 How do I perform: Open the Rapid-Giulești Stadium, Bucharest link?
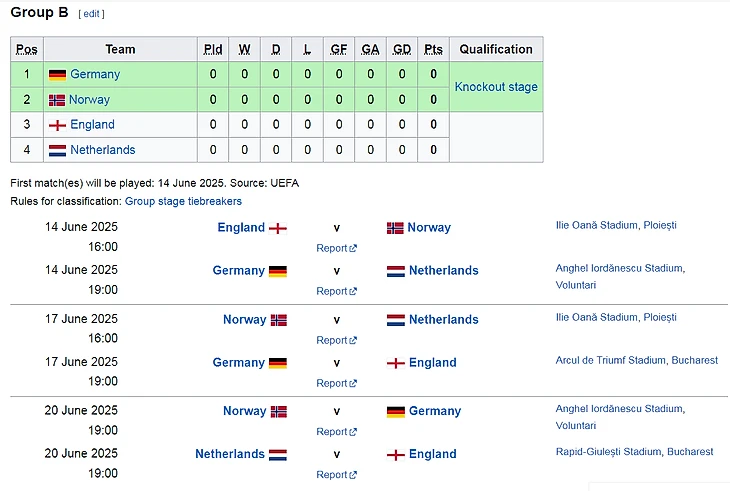(634, 452)
